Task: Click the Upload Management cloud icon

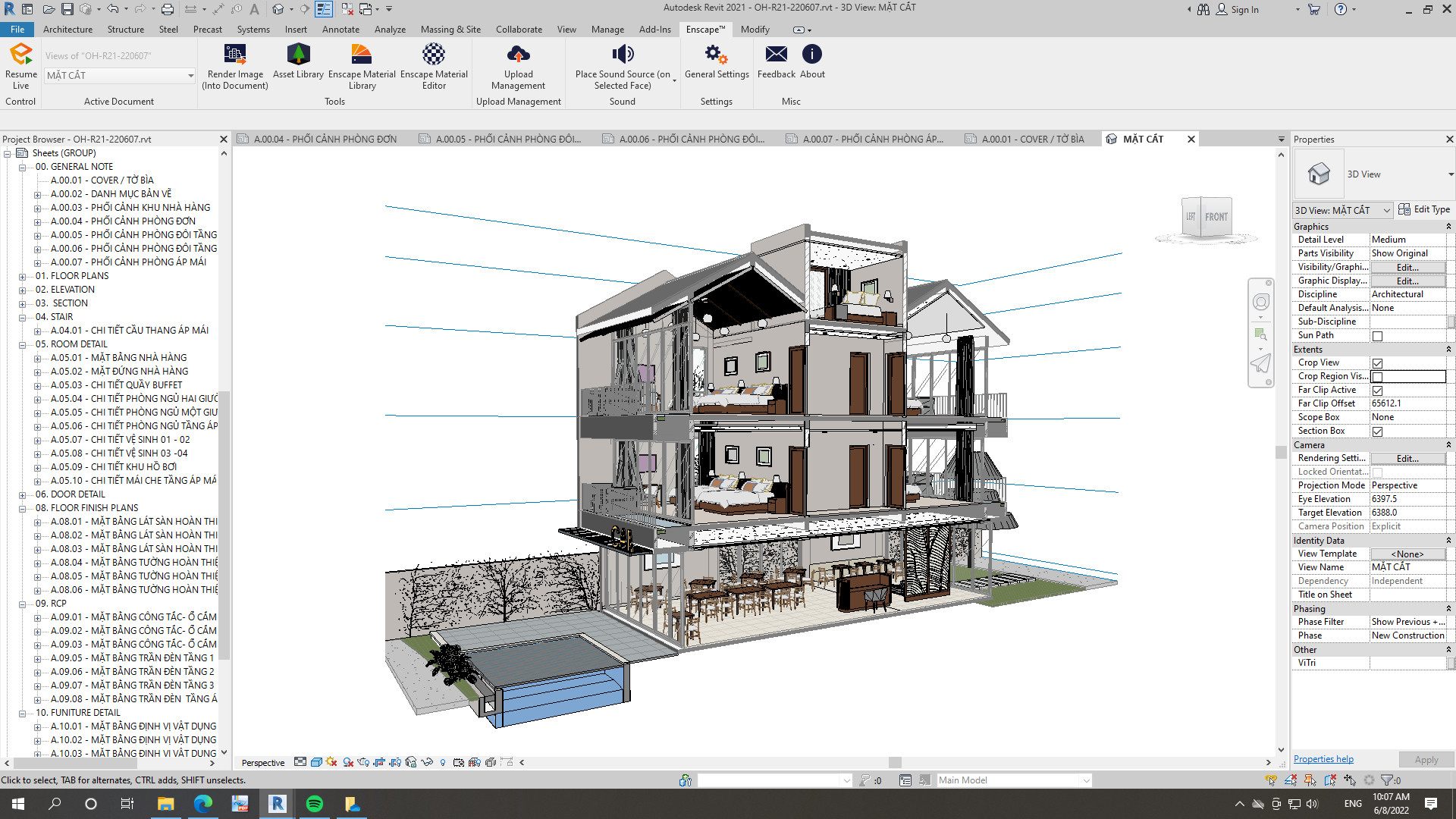Action: (518, 55)
